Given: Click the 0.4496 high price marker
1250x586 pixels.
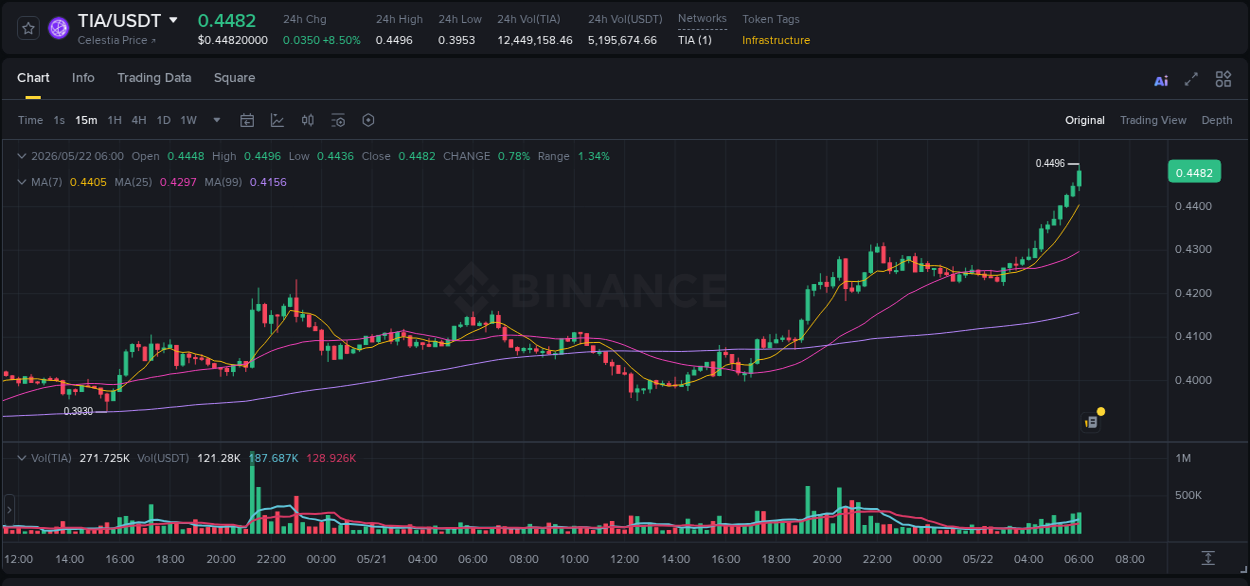Looking at the screenshot, I should 1050,163.
